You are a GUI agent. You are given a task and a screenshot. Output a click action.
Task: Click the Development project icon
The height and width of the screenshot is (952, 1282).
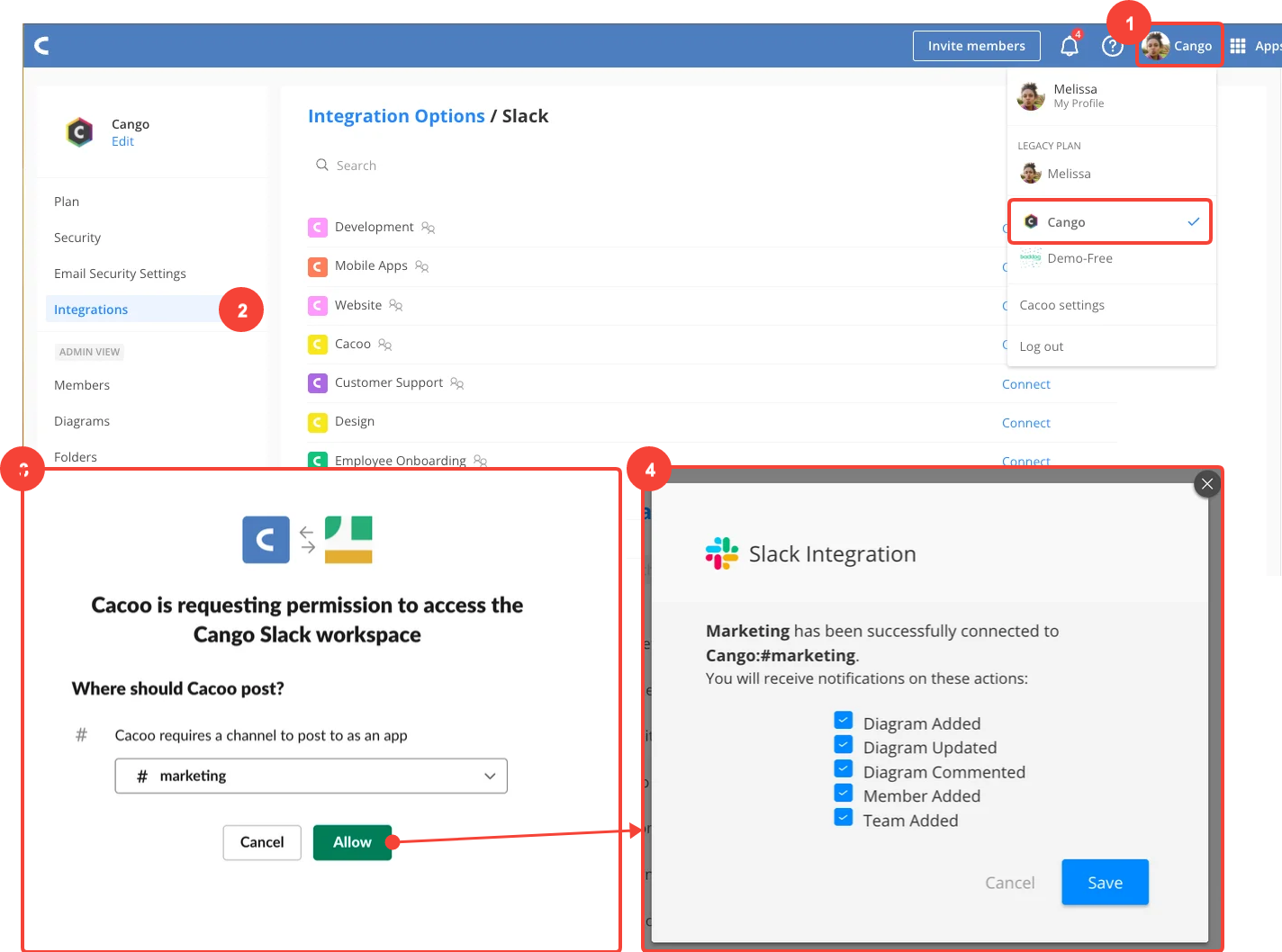[317, 228]
